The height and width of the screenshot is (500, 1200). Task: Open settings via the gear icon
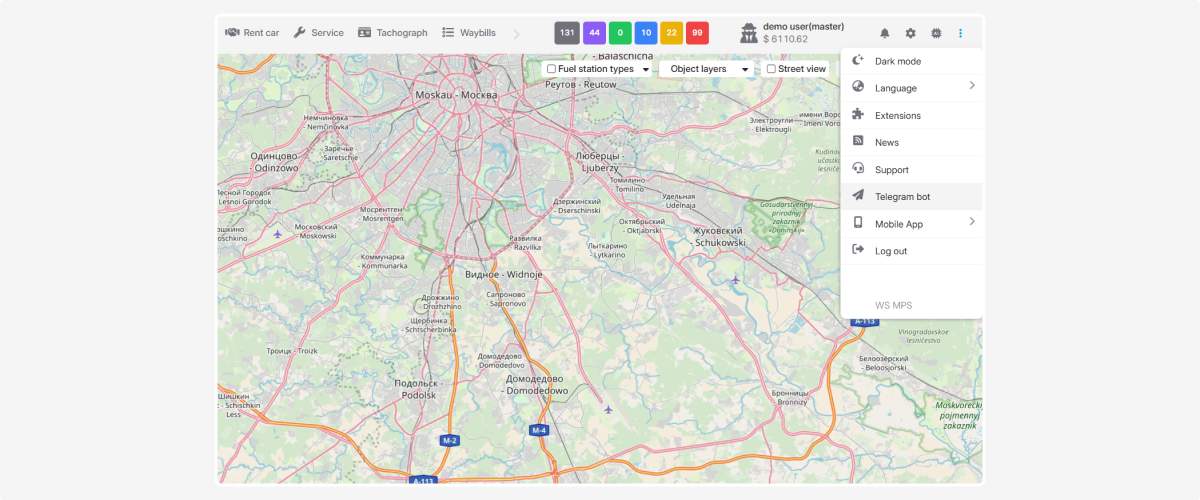tap(910, 33)
